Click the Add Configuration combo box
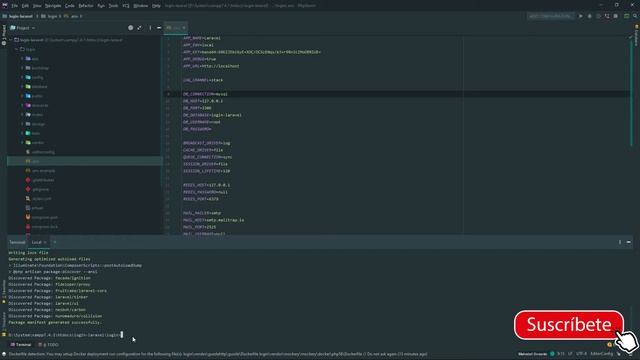The image size is (640, 360). coord(550,16)
